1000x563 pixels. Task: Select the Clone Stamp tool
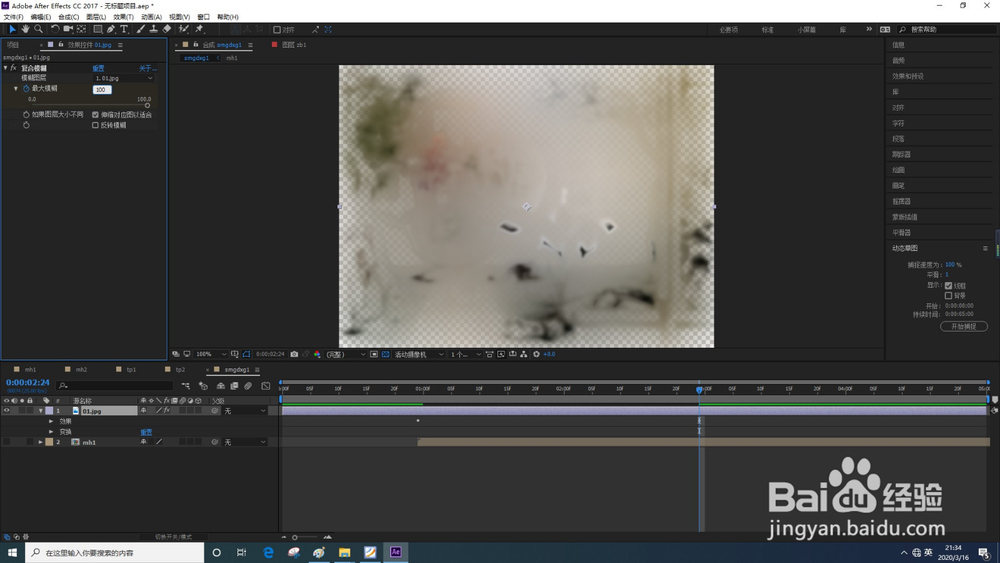(153, 29)
